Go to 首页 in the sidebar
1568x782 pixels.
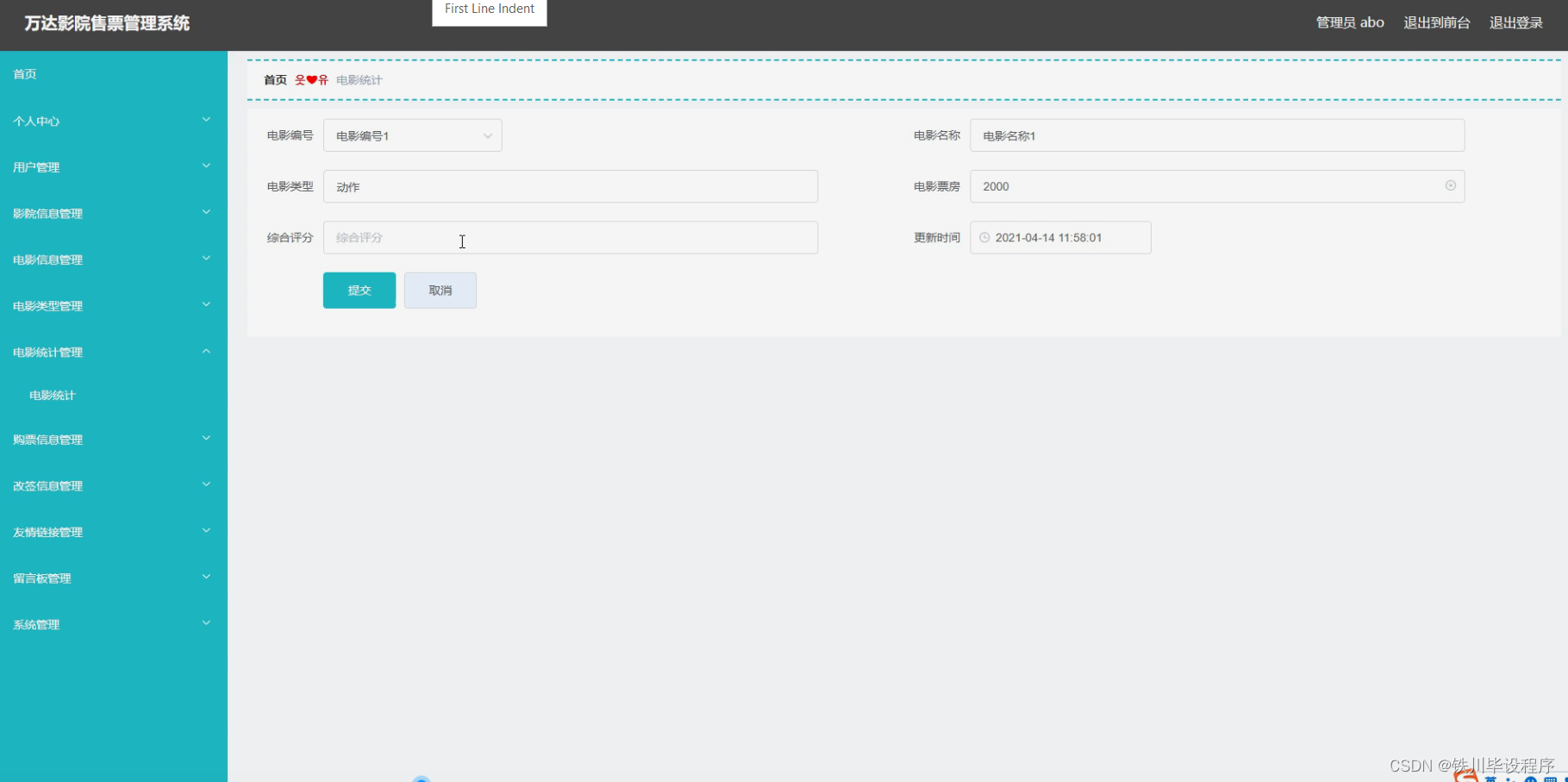[x=114, y=74]
